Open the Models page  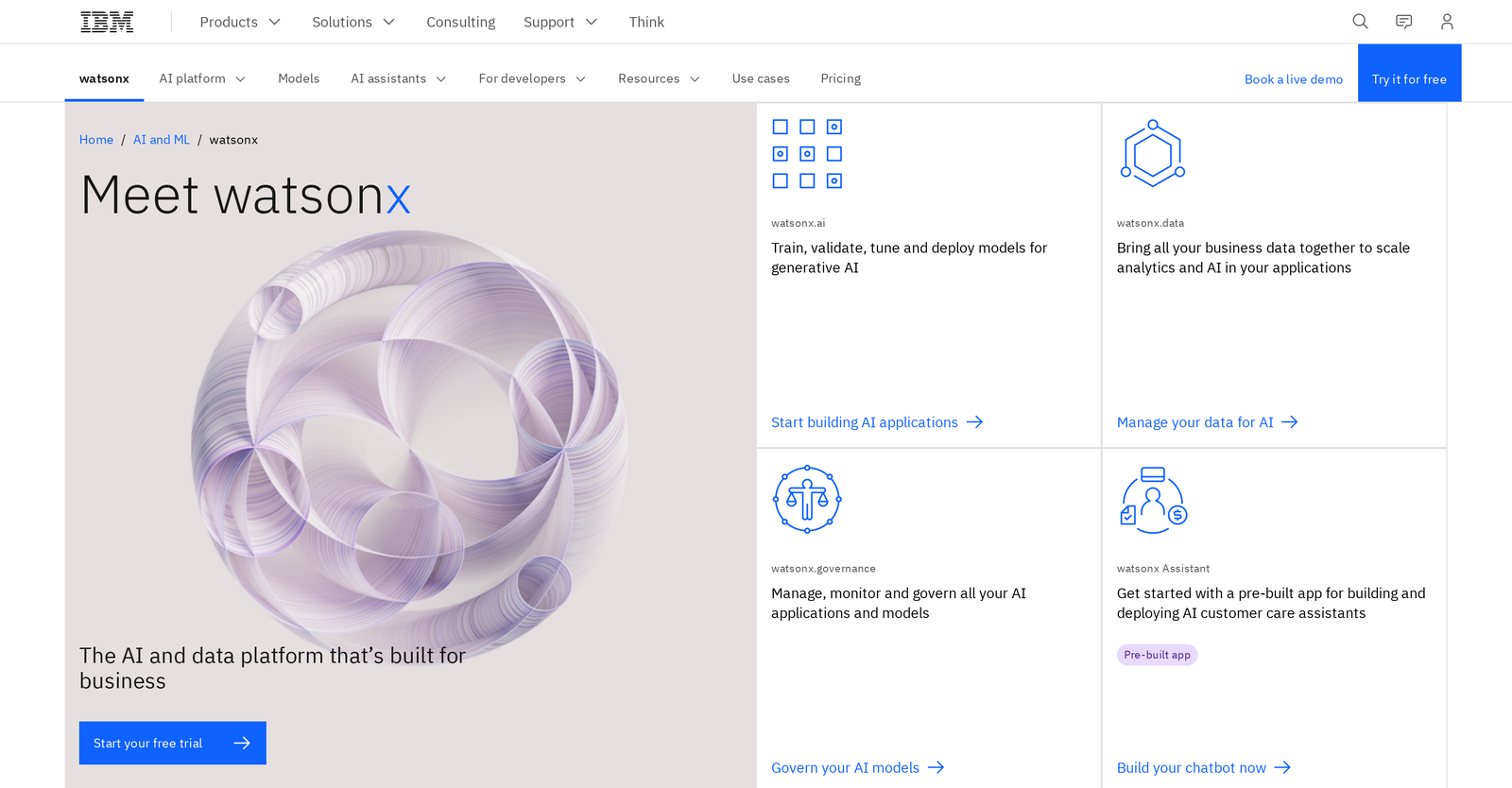coord(299,78)
